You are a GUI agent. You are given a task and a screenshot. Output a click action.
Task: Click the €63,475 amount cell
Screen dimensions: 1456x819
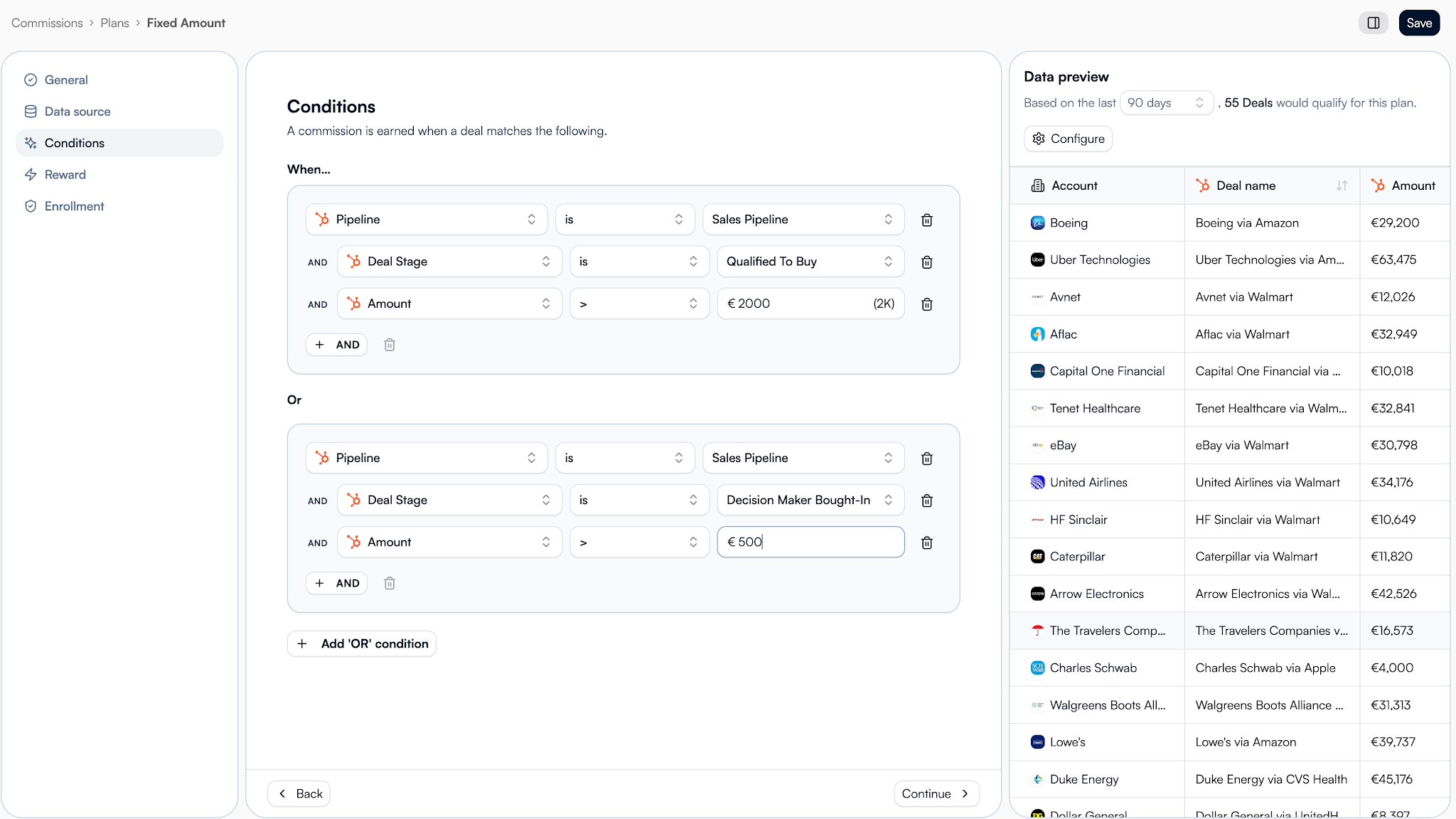click(x=1405, y=259)
